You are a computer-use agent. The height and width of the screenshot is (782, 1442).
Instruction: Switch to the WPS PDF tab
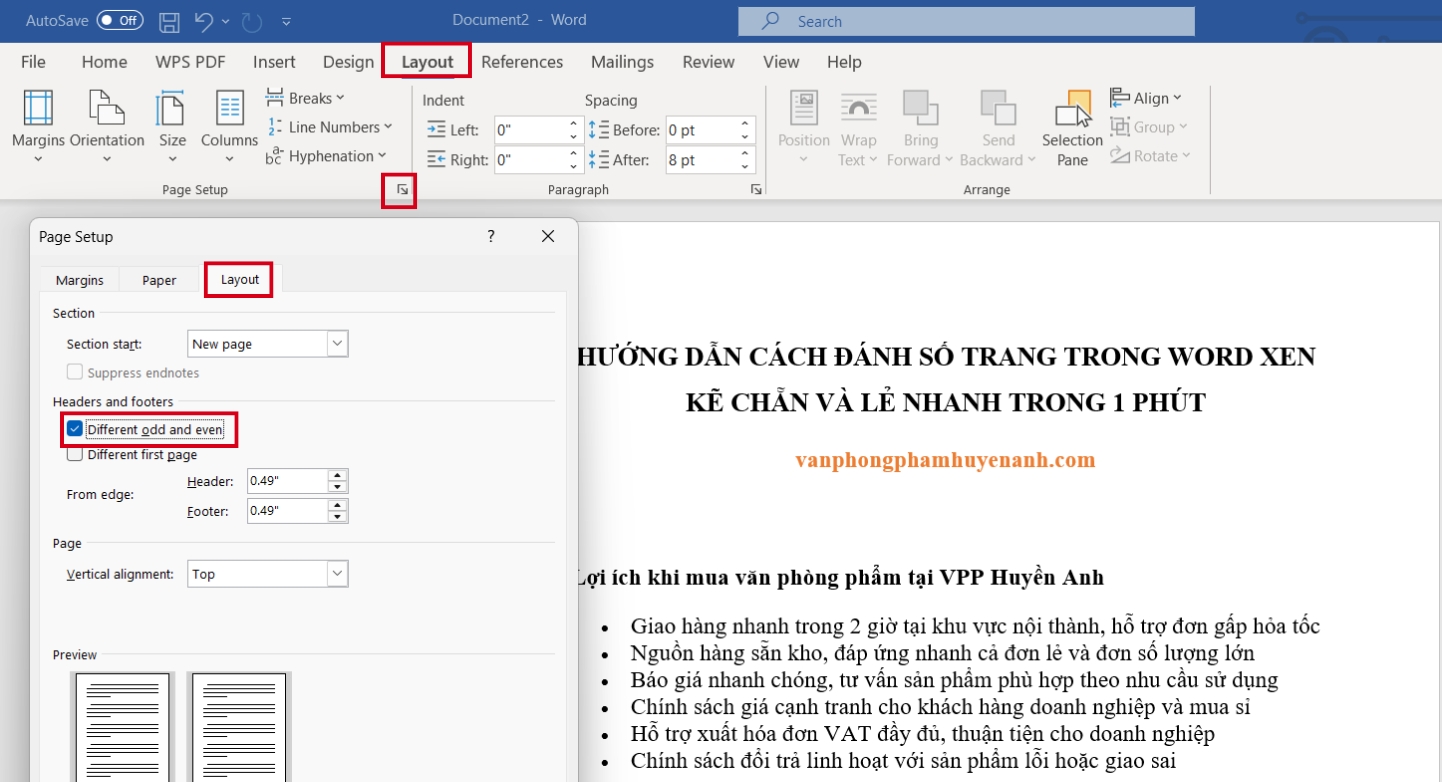(190, 62)
